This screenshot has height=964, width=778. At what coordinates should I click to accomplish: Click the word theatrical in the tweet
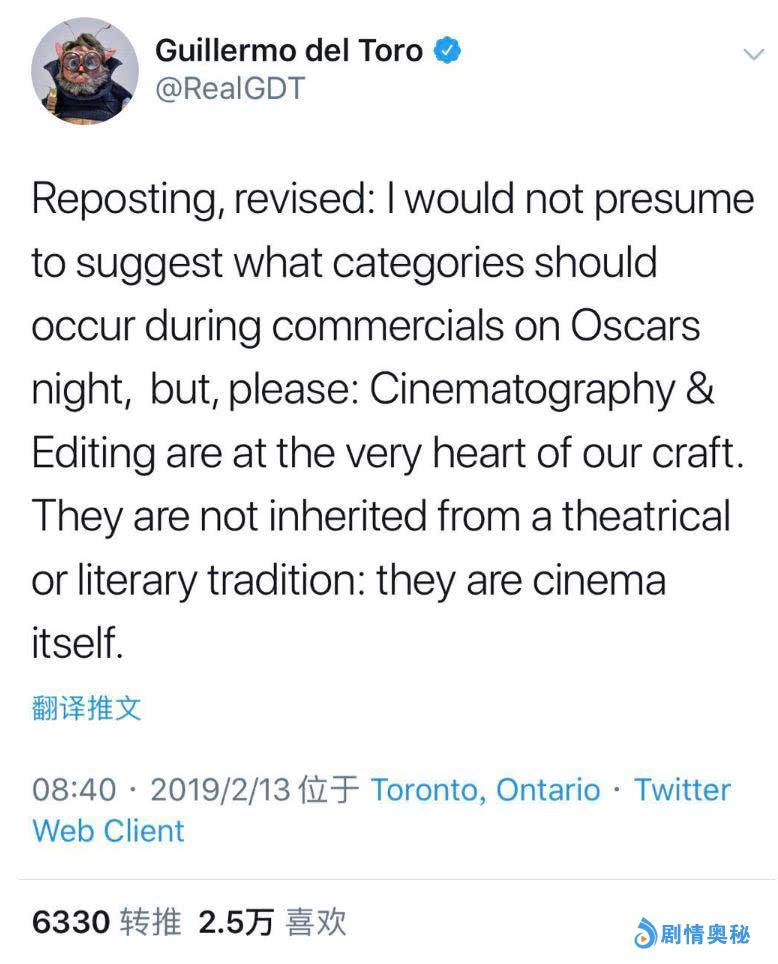(x=646, y=517)
